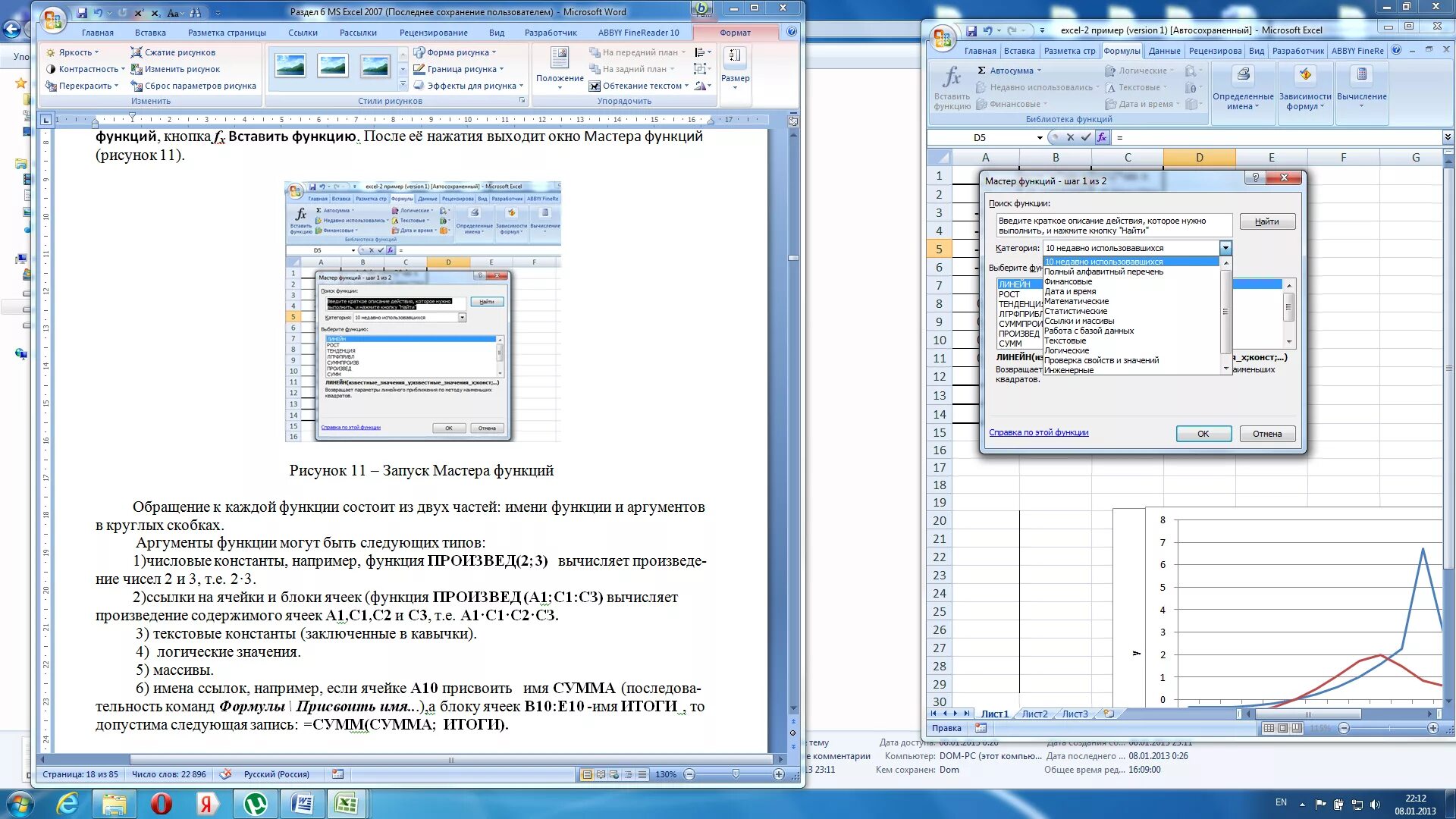Click fx button in formula bar

pyautogui.click(x=1102, y=137)
